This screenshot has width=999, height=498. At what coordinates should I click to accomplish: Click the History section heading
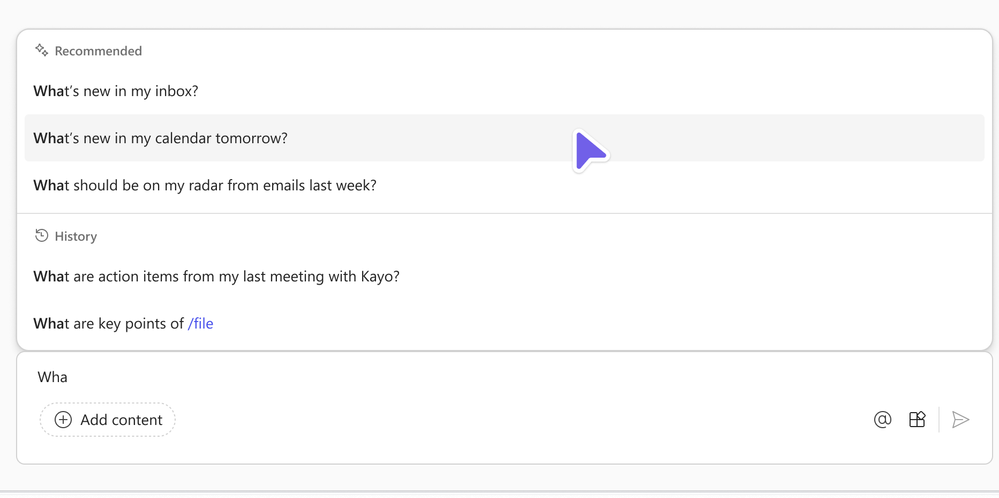tap(76, 237)
